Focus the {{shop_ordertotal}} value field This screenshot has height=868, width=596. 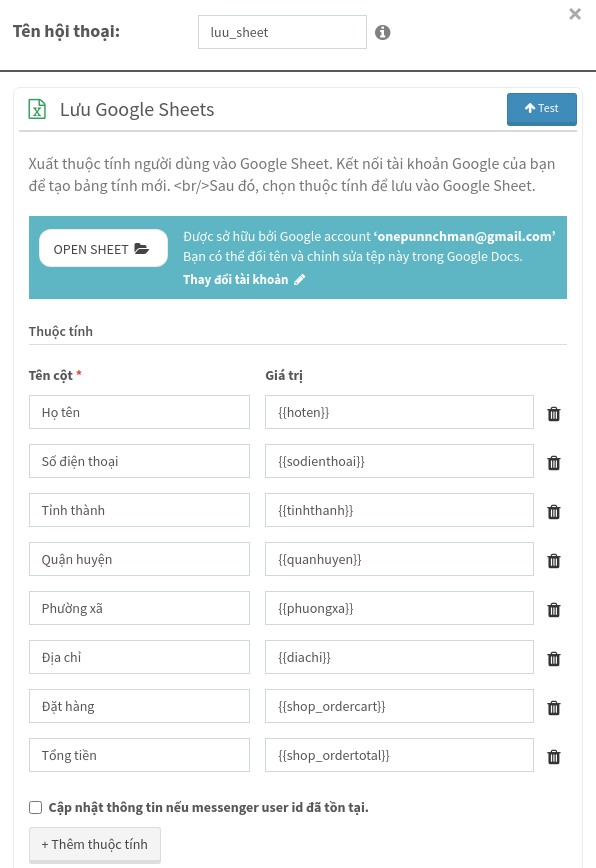pyautogui.click(x=399, y=755)
